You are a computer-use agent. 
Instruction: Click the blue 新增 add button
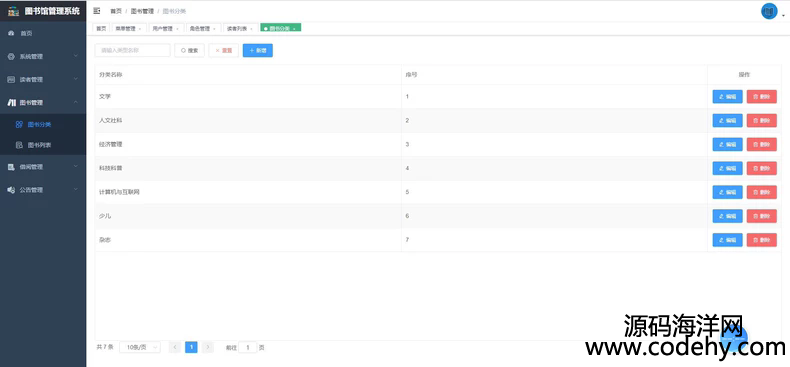click(x=257, y=50)
